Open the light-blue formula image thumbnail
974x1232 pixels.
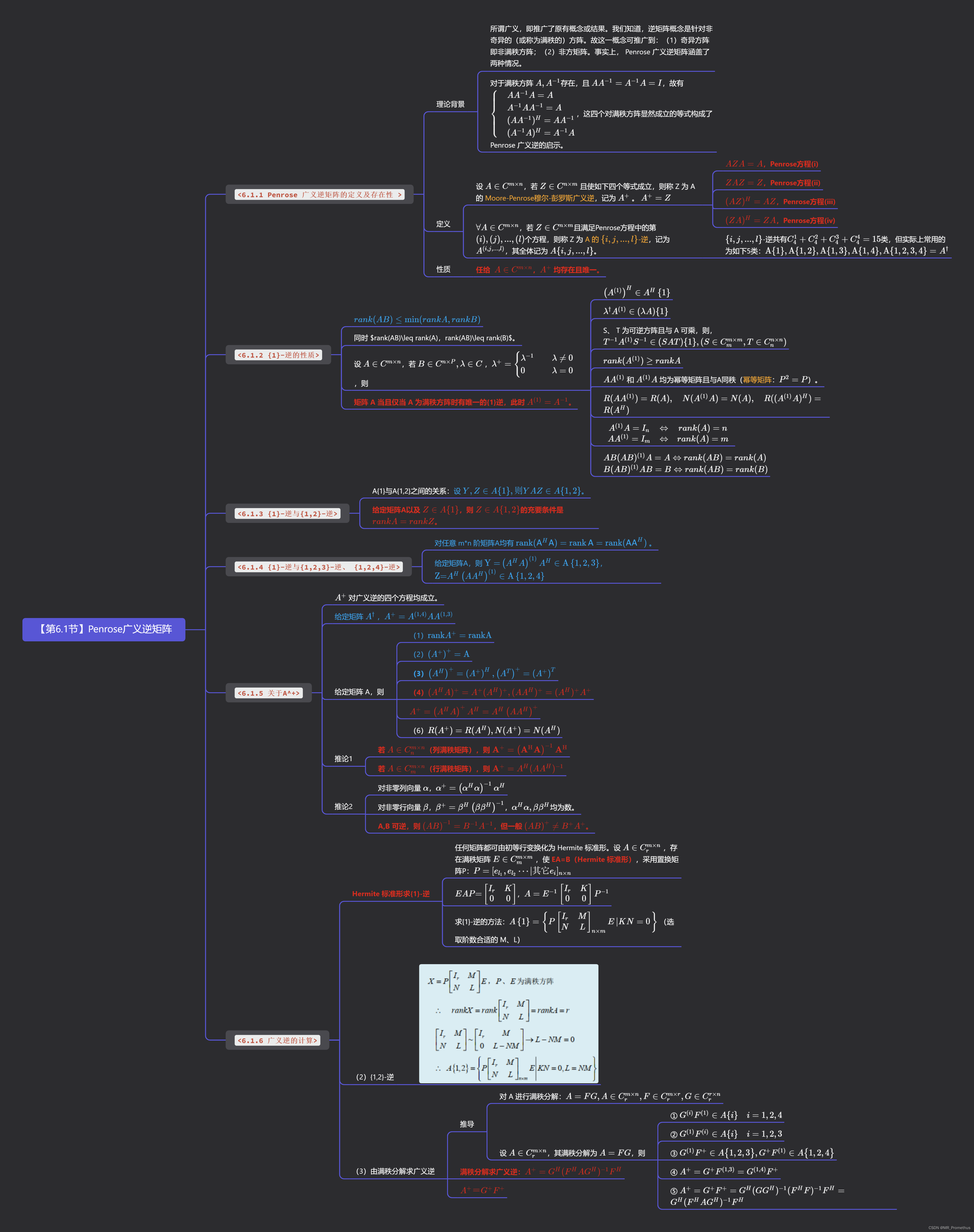point(509,1024)
